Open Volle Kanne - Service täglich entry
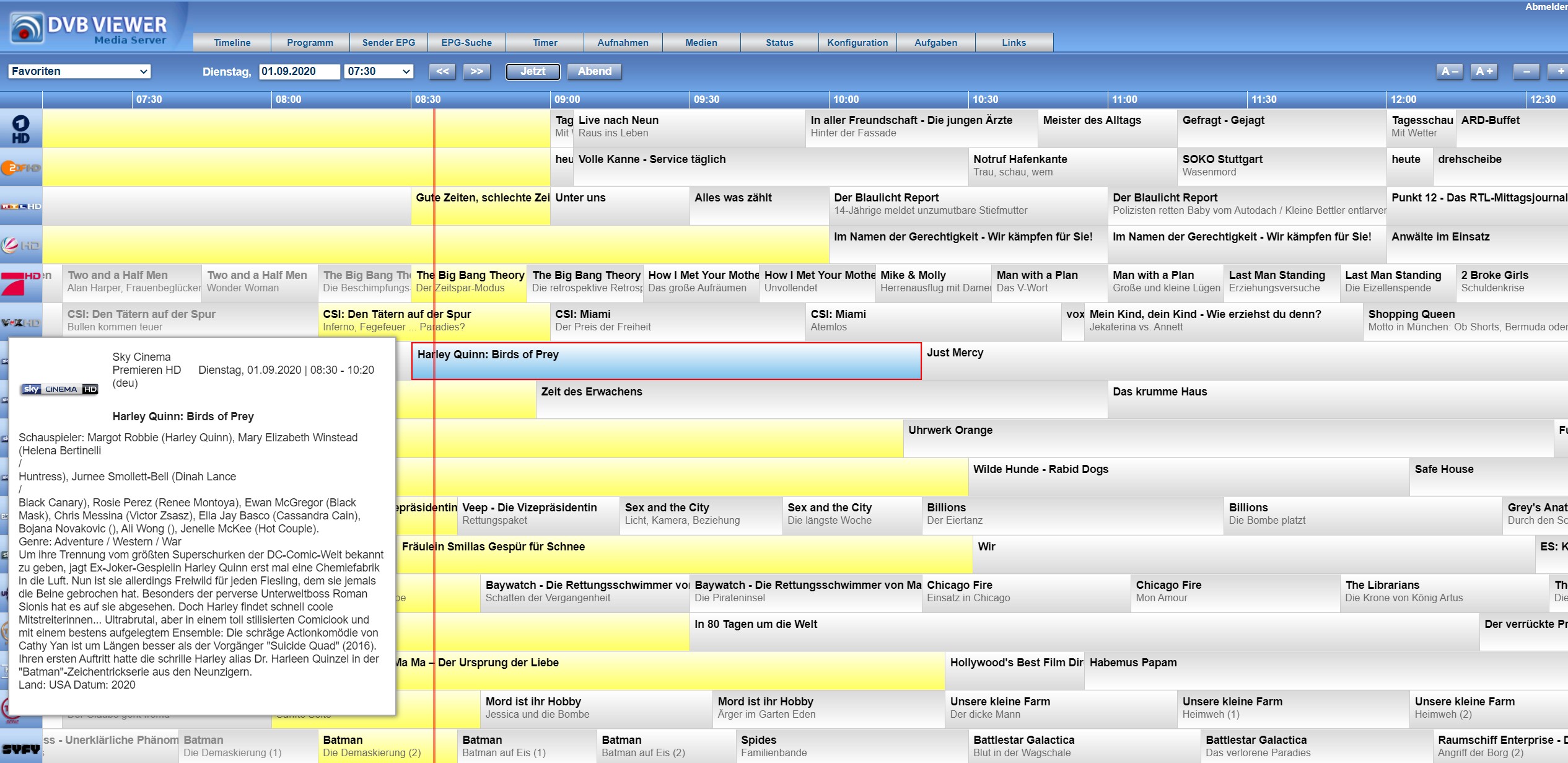Screen dimensions: 1568x763 771,167
